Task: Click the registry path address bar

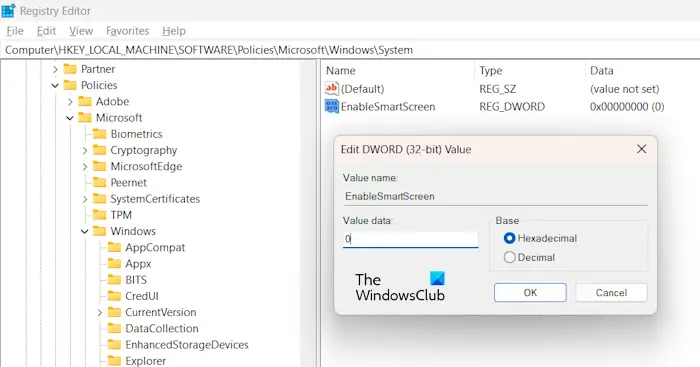Action: click(x=350, y=50)
